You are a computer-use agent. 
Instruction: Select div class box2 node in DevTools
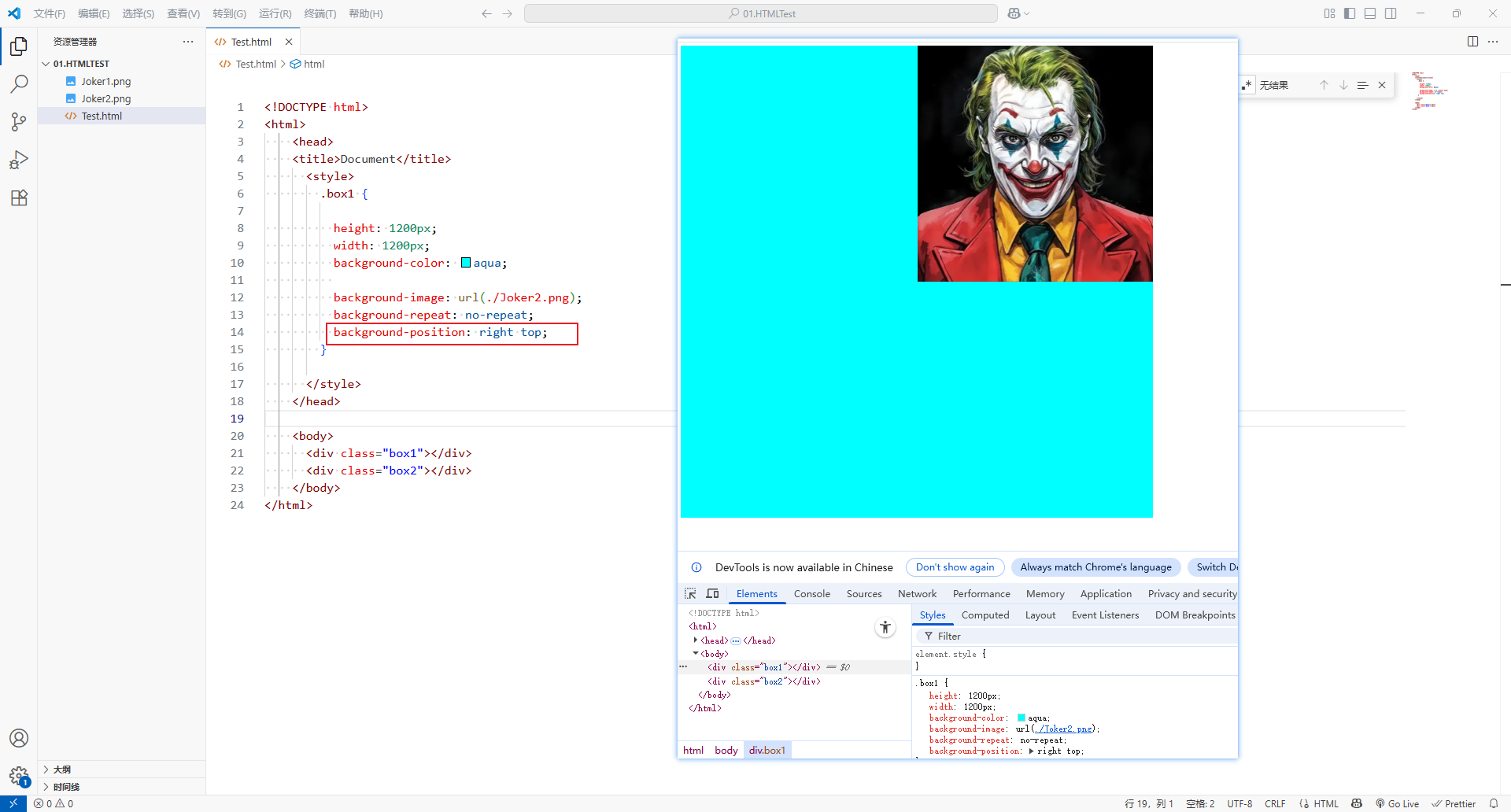point(763,681)
